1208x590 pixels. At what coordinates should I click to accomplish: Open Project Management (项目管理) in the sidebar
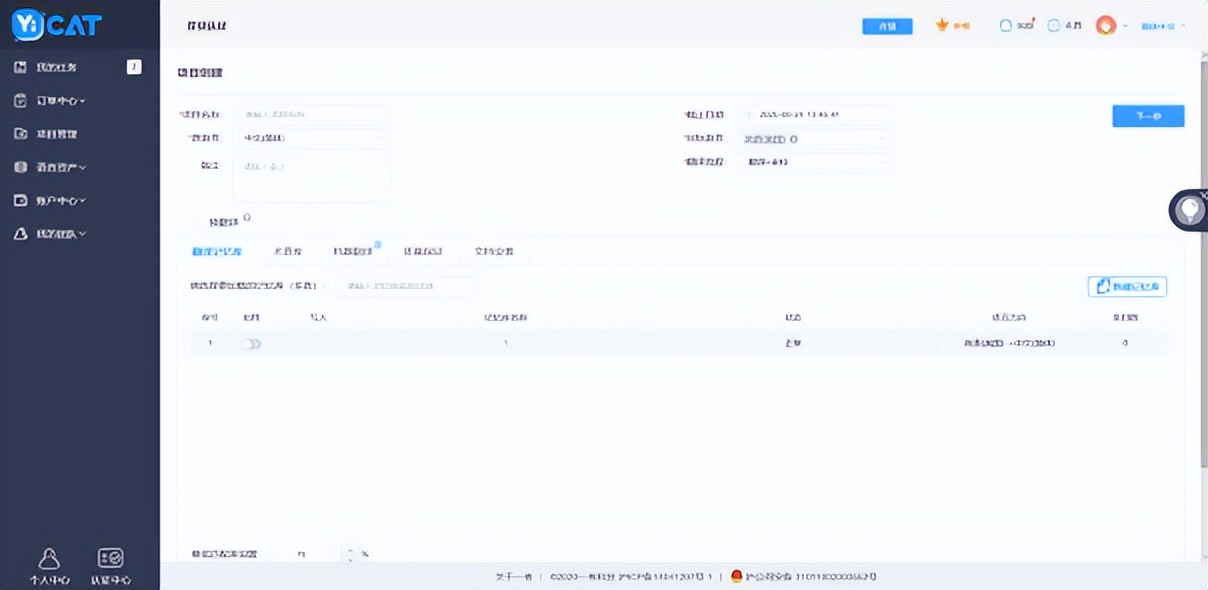tap(57, 134)
